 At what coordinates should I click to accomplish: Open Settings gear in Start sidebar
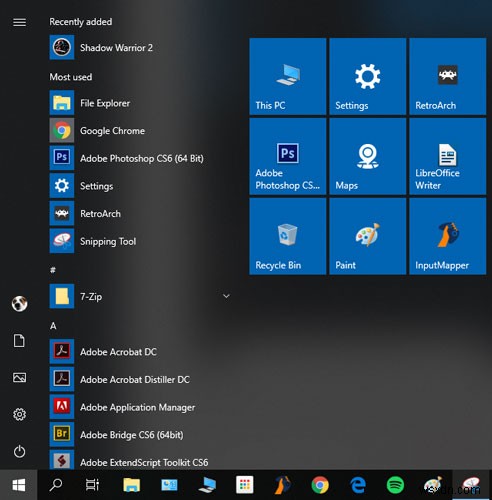coord(19,414)
